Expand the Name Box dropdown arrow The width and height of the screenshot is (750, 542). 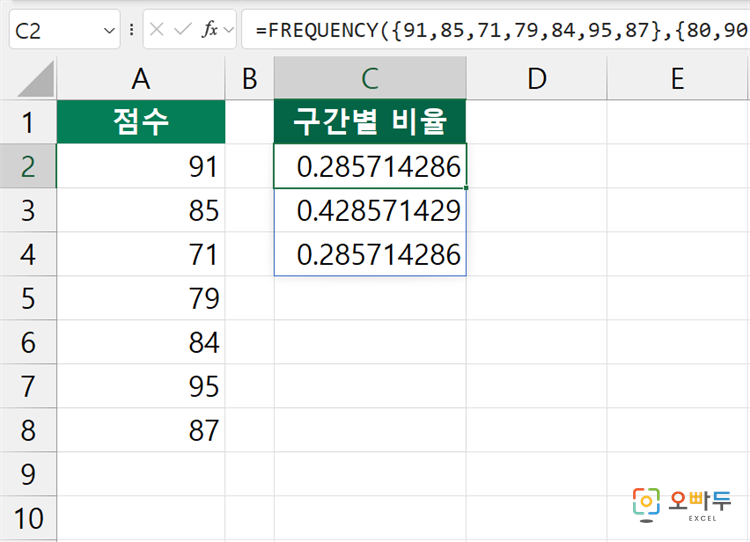click(109, 31)
